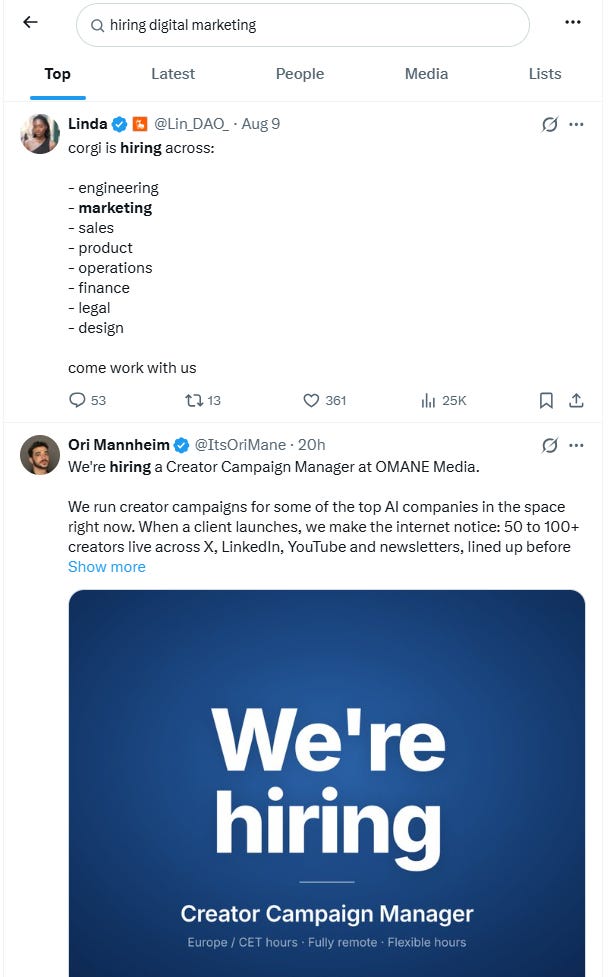The width and height of the screenshot is (612, 977).
Task: Repost Linda's post with 13 reposts
Action: click(203, 400)
